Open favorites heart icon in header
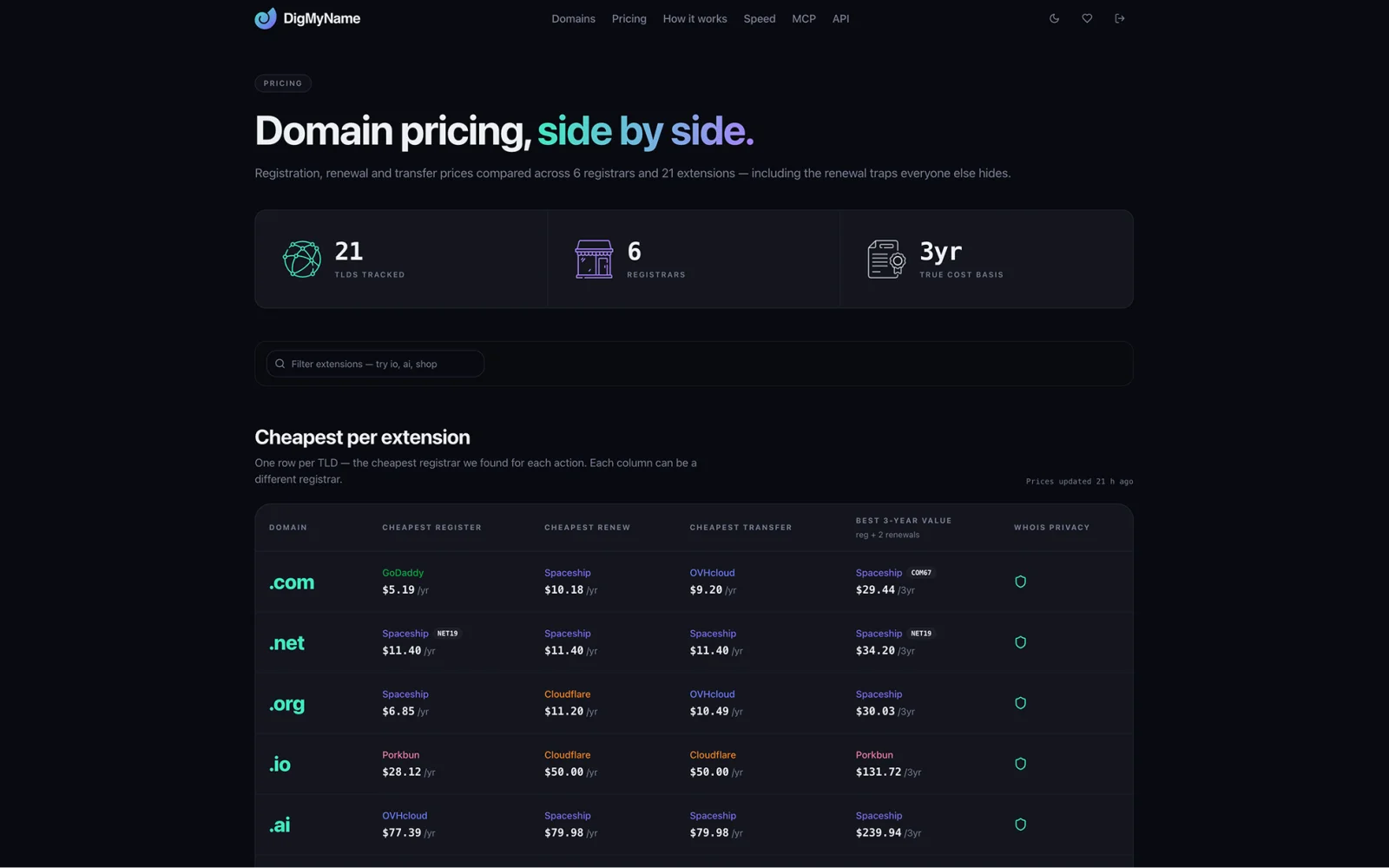1389x868 pixels. pyautogui.click(x=1087, y=18)
